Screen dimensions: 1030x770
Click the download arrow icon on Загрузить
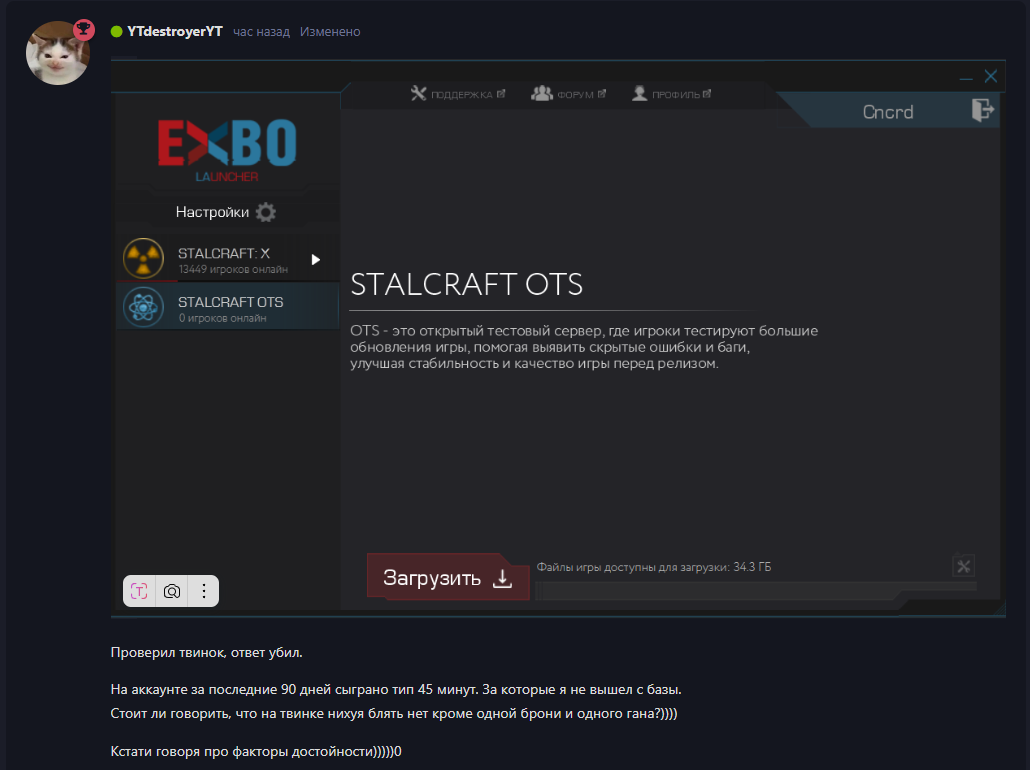coord(503,578)
